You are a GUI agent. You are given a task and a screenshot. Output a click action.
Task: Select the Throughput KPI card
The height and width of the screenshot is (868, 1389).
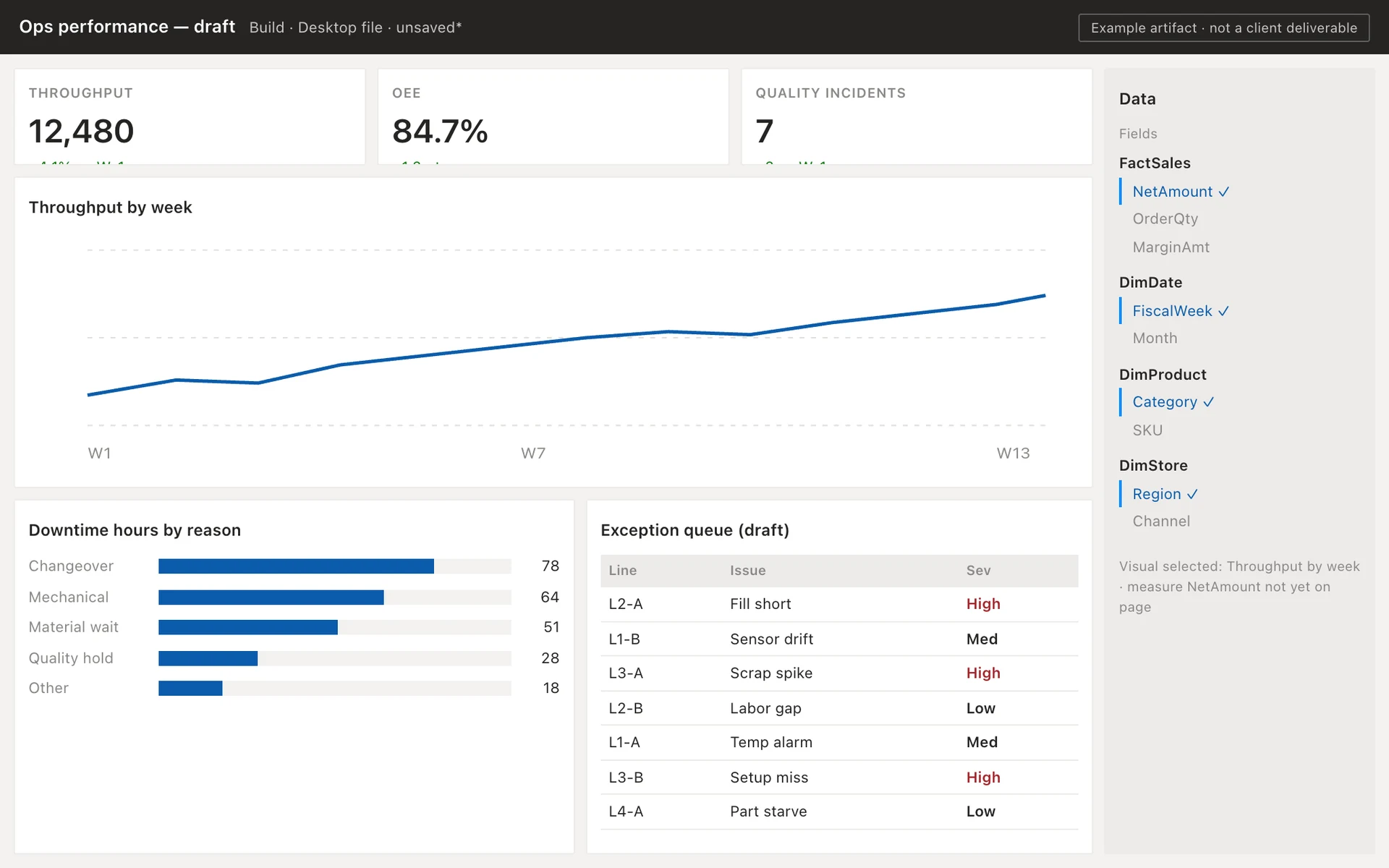pos(190,116)
